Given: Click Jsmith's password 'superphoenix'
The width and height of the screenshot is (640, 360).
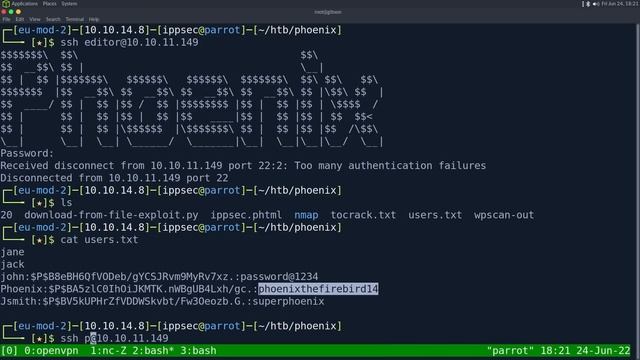Looking at the screenshot, I should 289,301.
